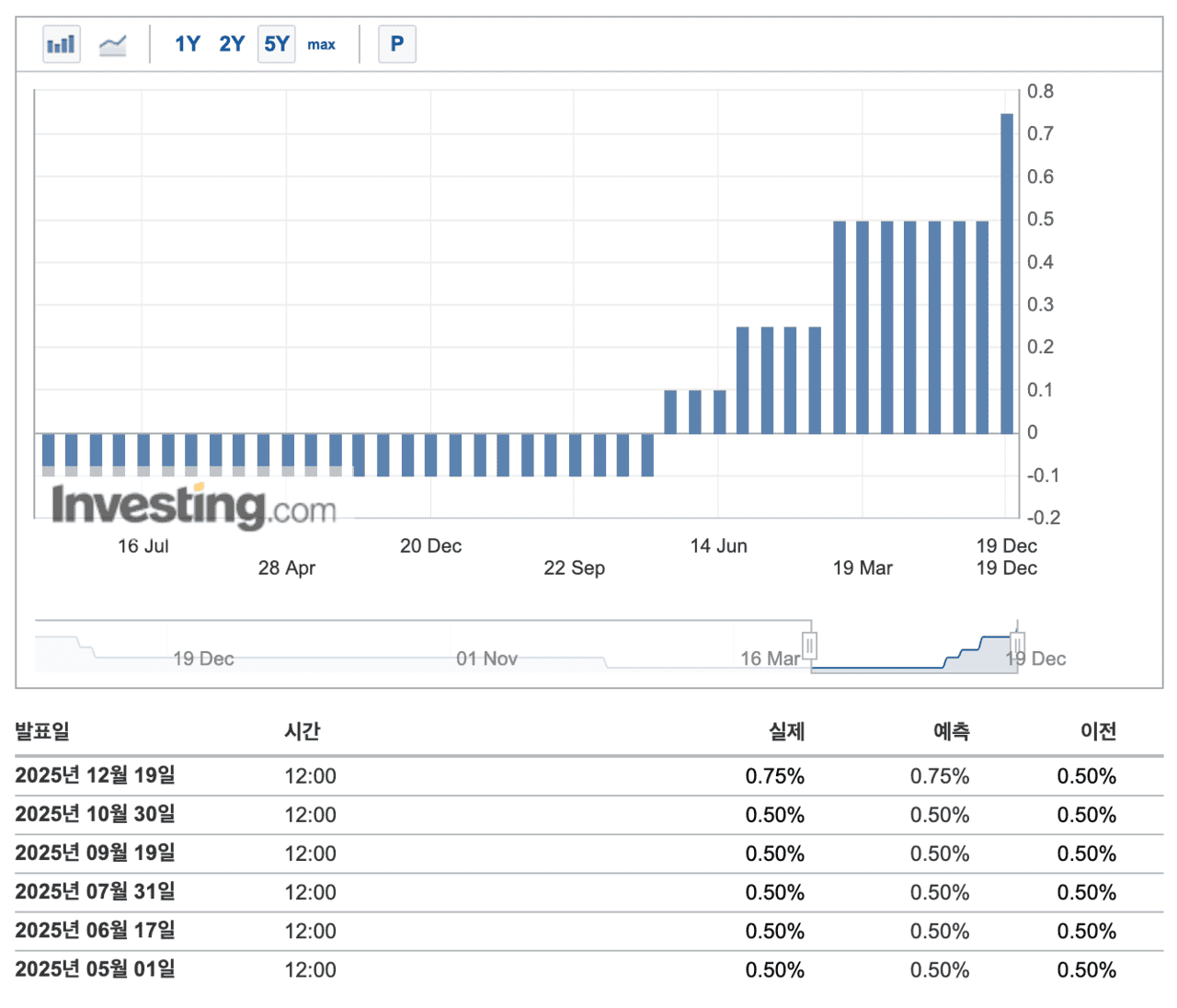This screenshot has width=1177, height=1008.
Task: Click 01 Nov in the navigator timeline
Action: coord(486,659)
